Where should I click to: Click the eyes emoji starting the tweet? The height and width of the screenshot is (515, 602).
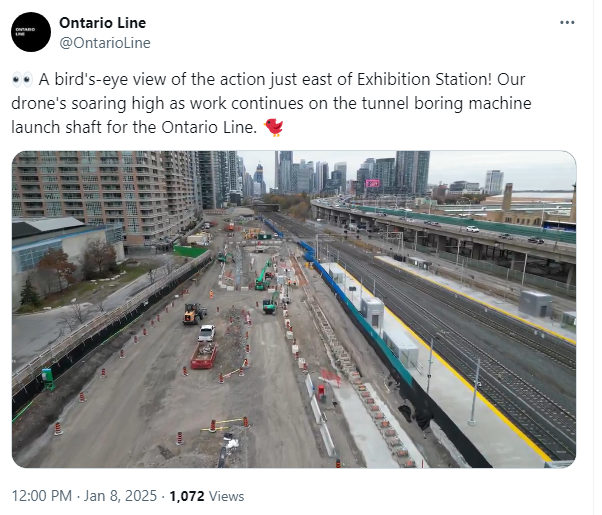[x=22, y=80]
